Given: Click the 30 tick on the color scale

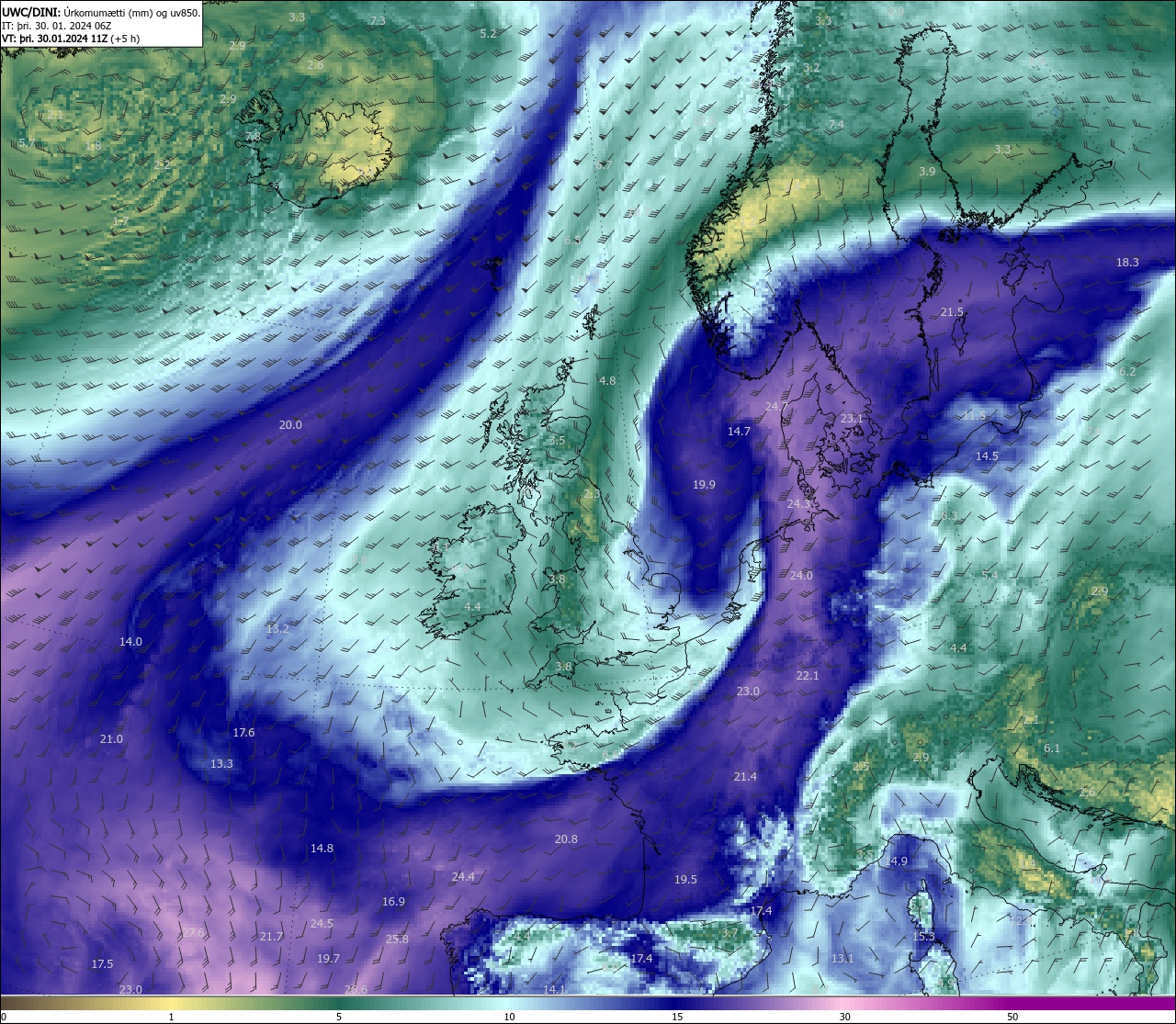Looking at the screenshot, I should coord(844,1017).
